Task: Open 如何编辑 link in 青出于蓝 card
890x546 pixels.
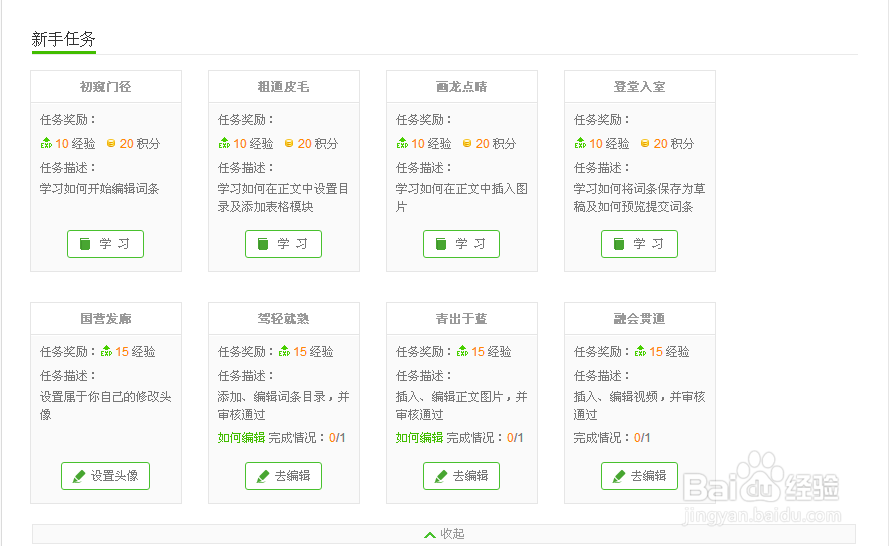Action: tap(419, 438)
